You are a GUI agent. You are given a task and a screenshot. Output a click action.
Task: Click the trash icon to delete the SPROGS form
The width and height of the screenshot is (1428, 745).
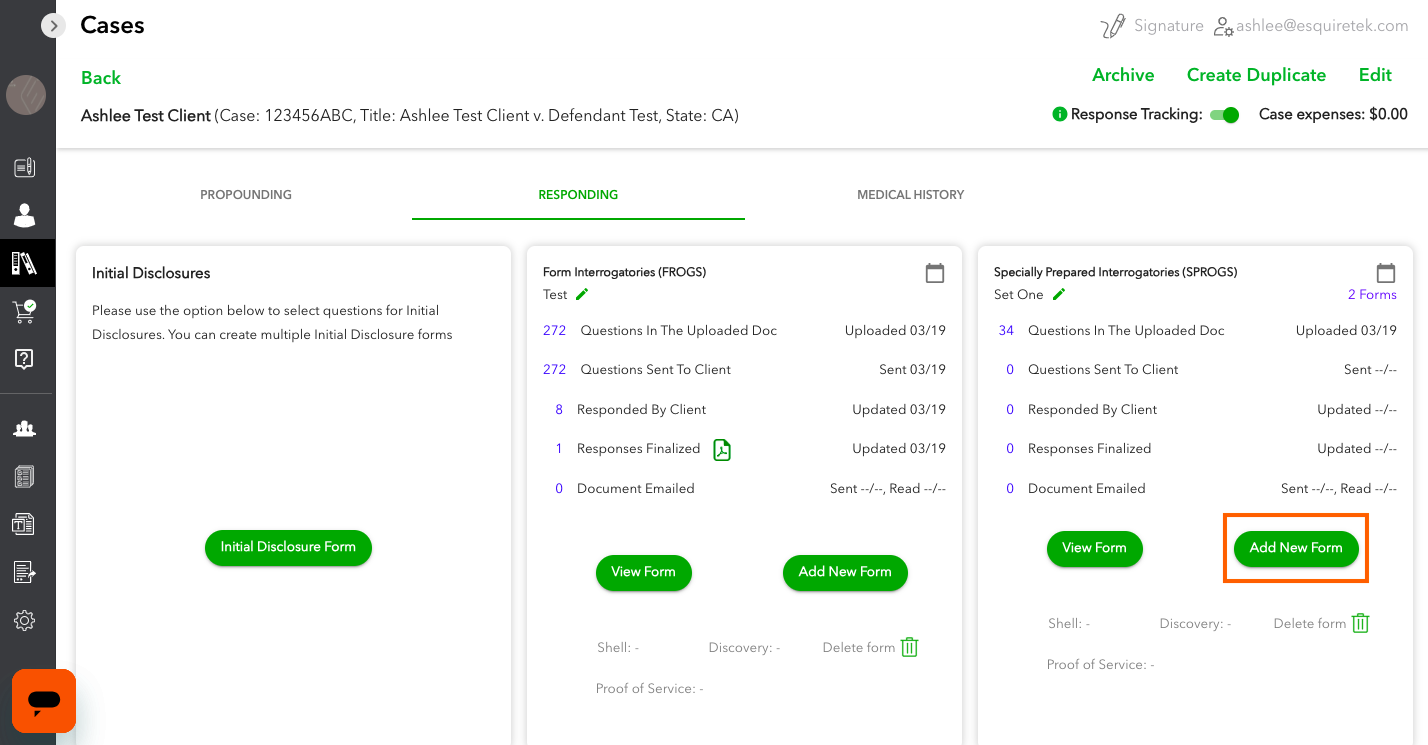1360,622
